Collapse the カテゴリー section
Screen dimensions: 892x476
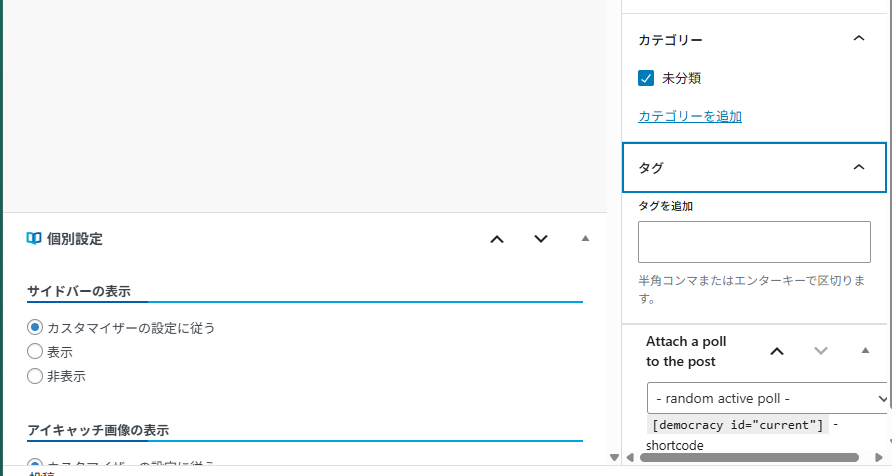point(858,39)
